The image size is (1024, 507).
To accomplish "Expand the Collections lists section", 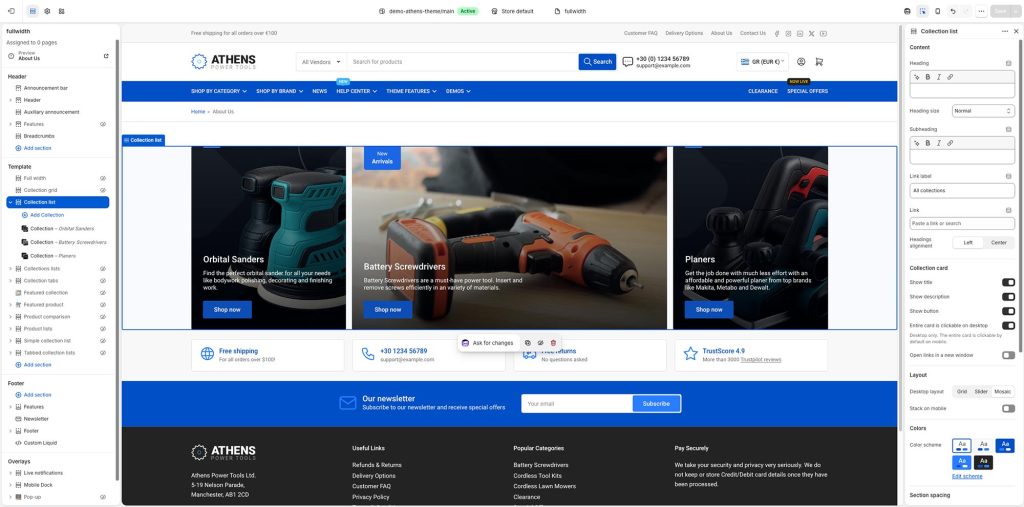I will [10, 269].
